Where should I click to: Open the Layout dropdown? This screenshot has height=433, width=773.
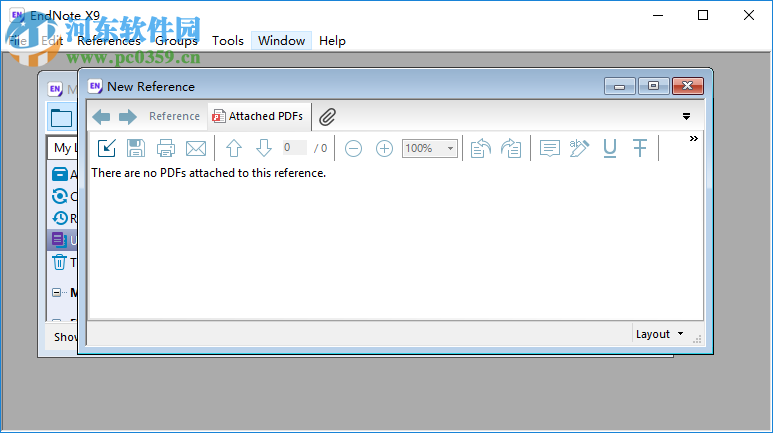tap(660, 334)
